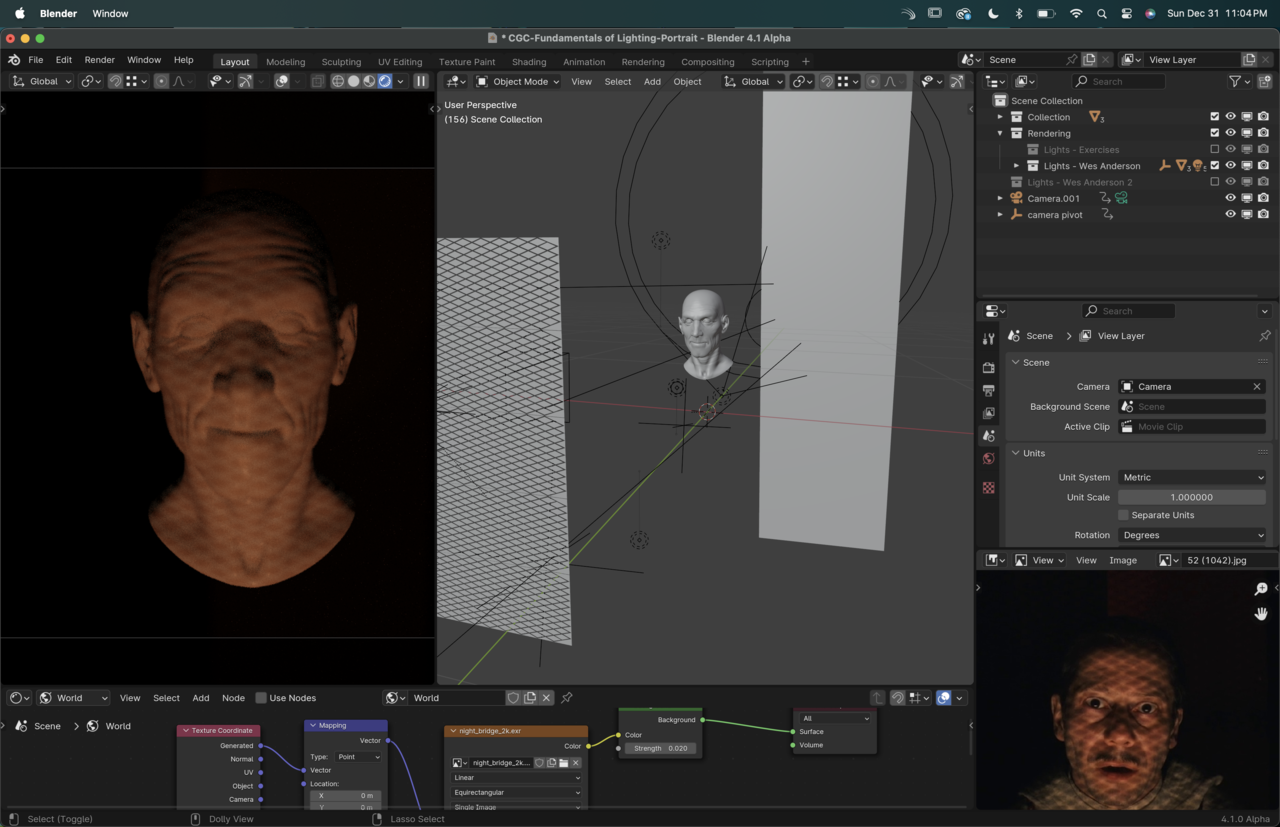Hide Lights - Wes Anderson collection in viewport
Viewport: 1280px width, 827px height.
[1231, 166]
